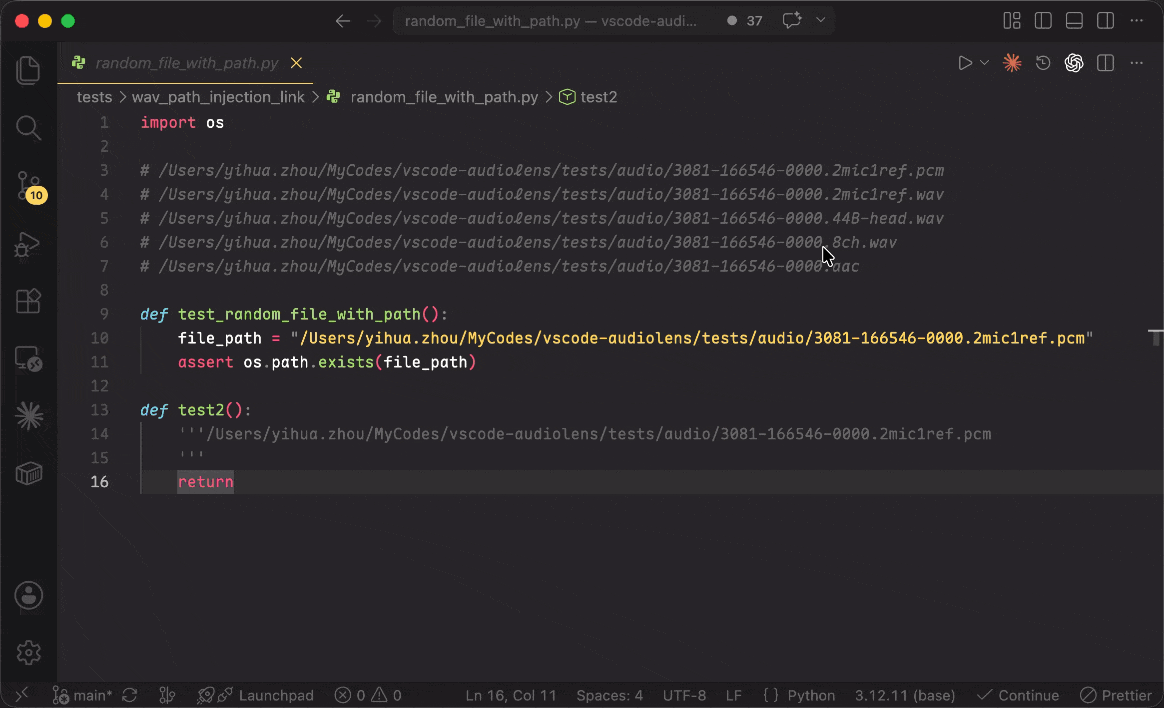Open the Accounts menu icon
This screenshot has width=1164, height=708.
29,595
